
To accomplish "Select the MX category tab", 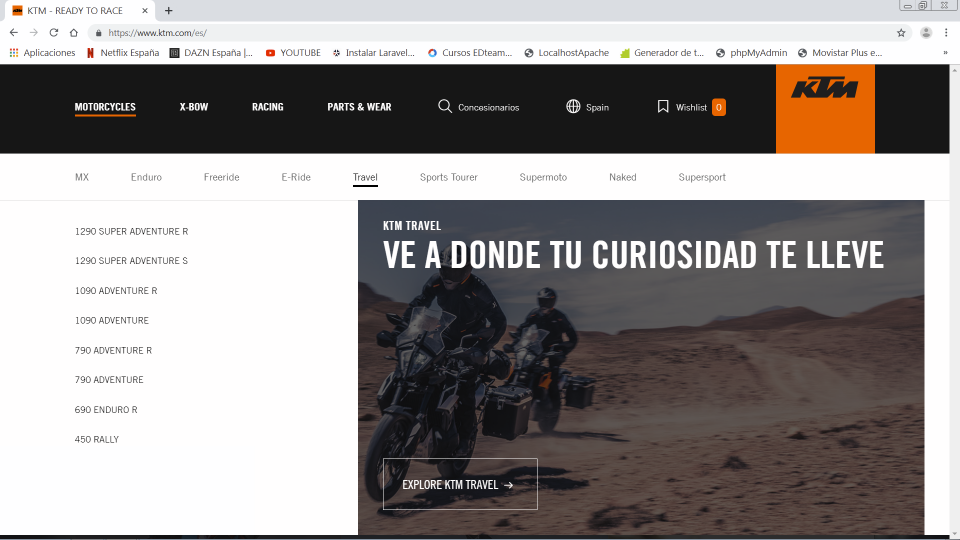I will pyautogui.click(x=82, y=177).
